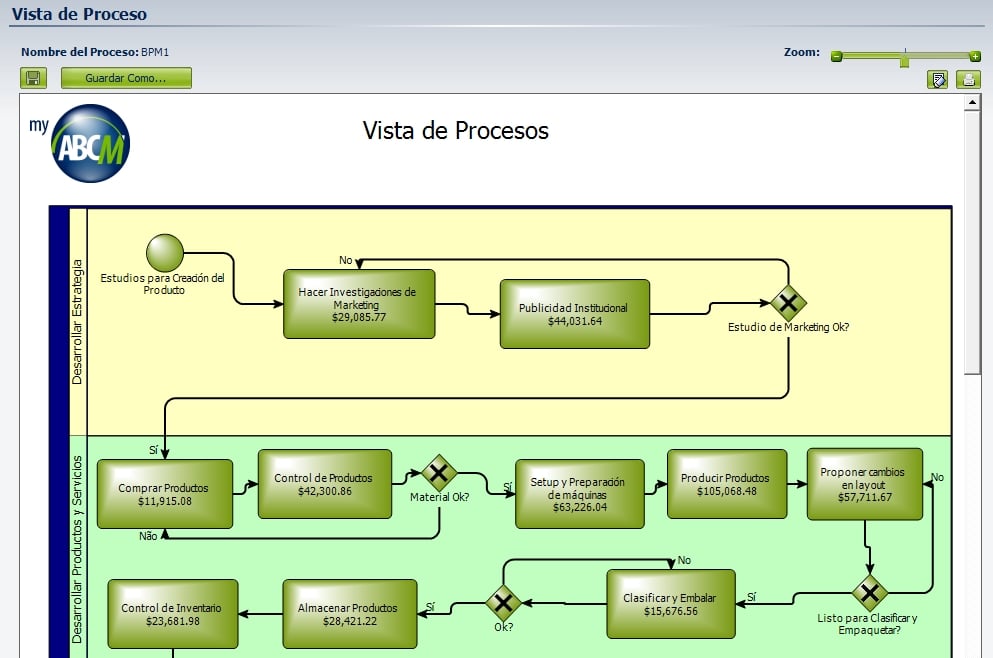993x658 pixels.
Task: Select the Clasificar y Embalar activity
Action: 671,604
